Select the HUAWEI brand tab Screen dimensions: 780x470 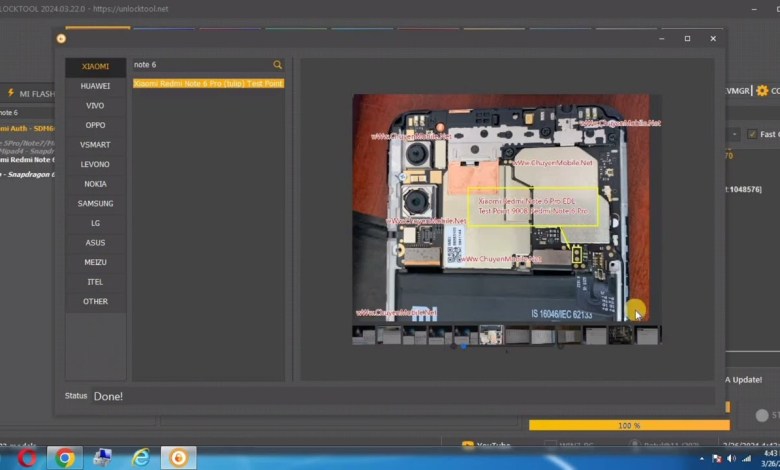[96, 86]
